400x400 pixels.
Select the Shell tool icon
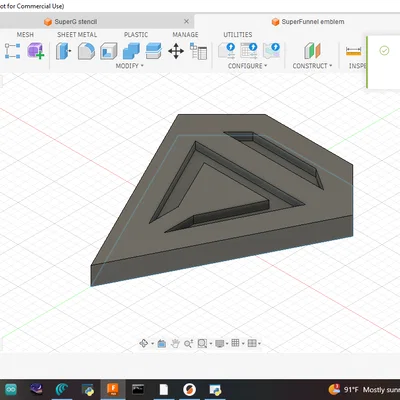point(109,51)
